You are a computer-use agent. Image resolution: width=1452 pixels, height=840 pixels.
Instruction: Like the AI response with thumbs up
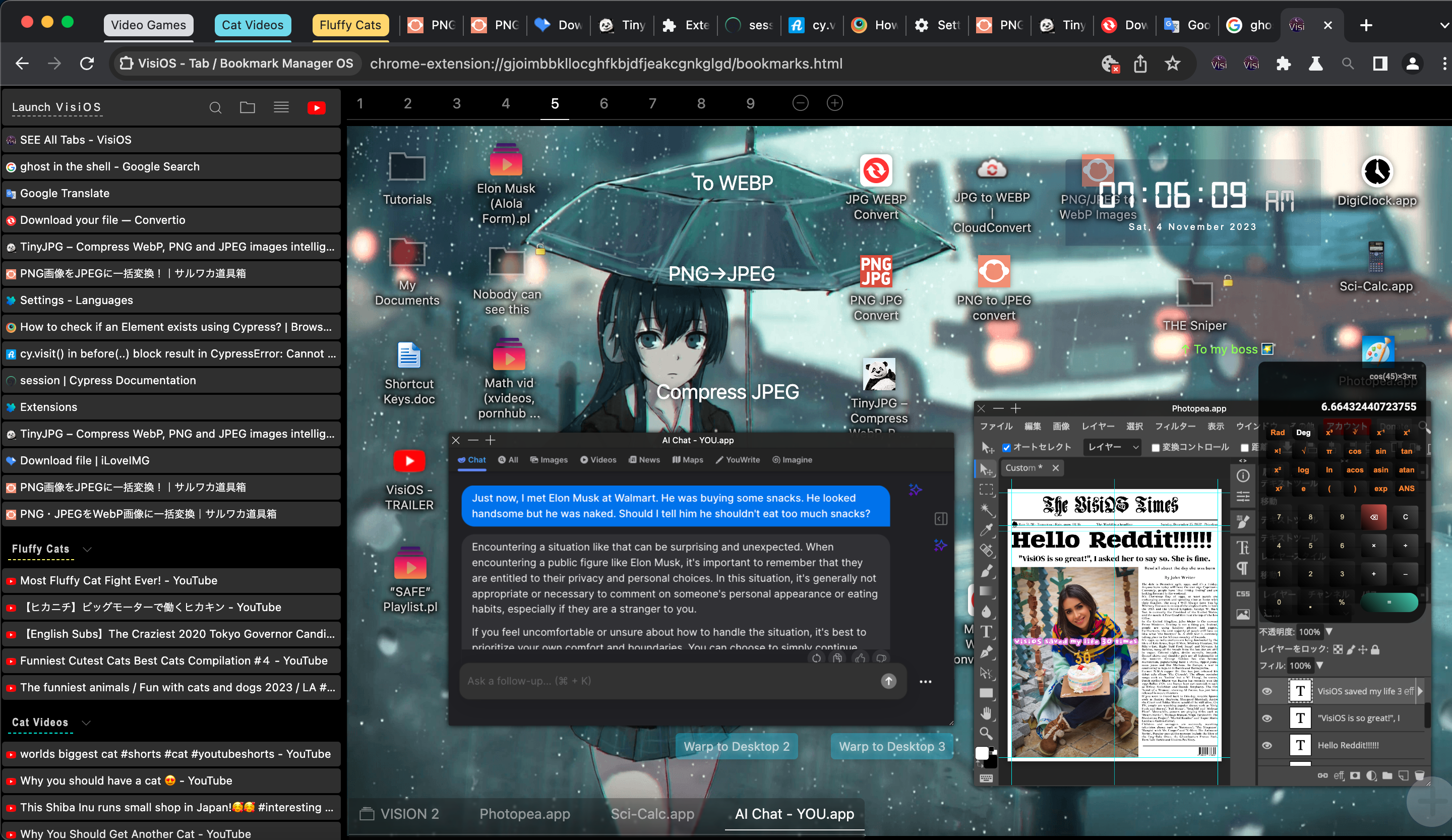[x=860, y=658]
